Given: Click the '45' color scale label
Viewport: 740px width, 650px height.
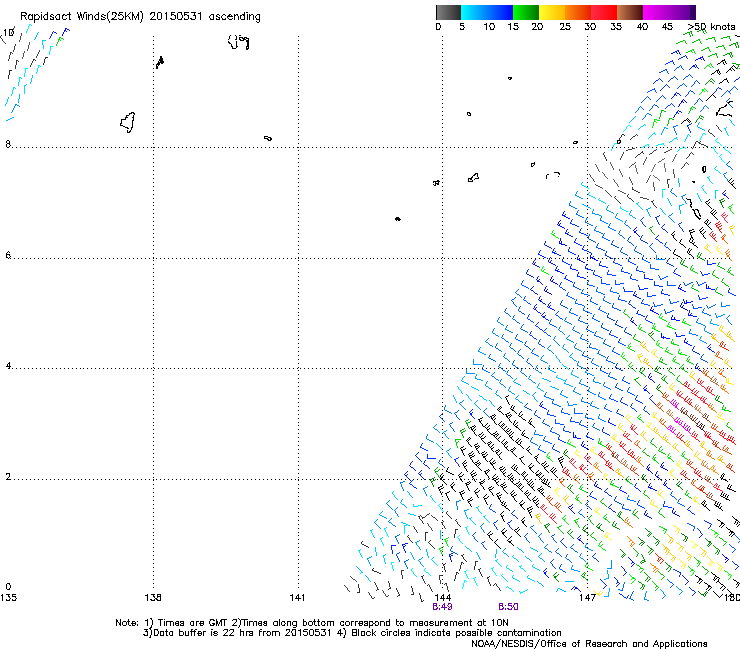Looking at the screenshot, I should (x=667, y=27).
